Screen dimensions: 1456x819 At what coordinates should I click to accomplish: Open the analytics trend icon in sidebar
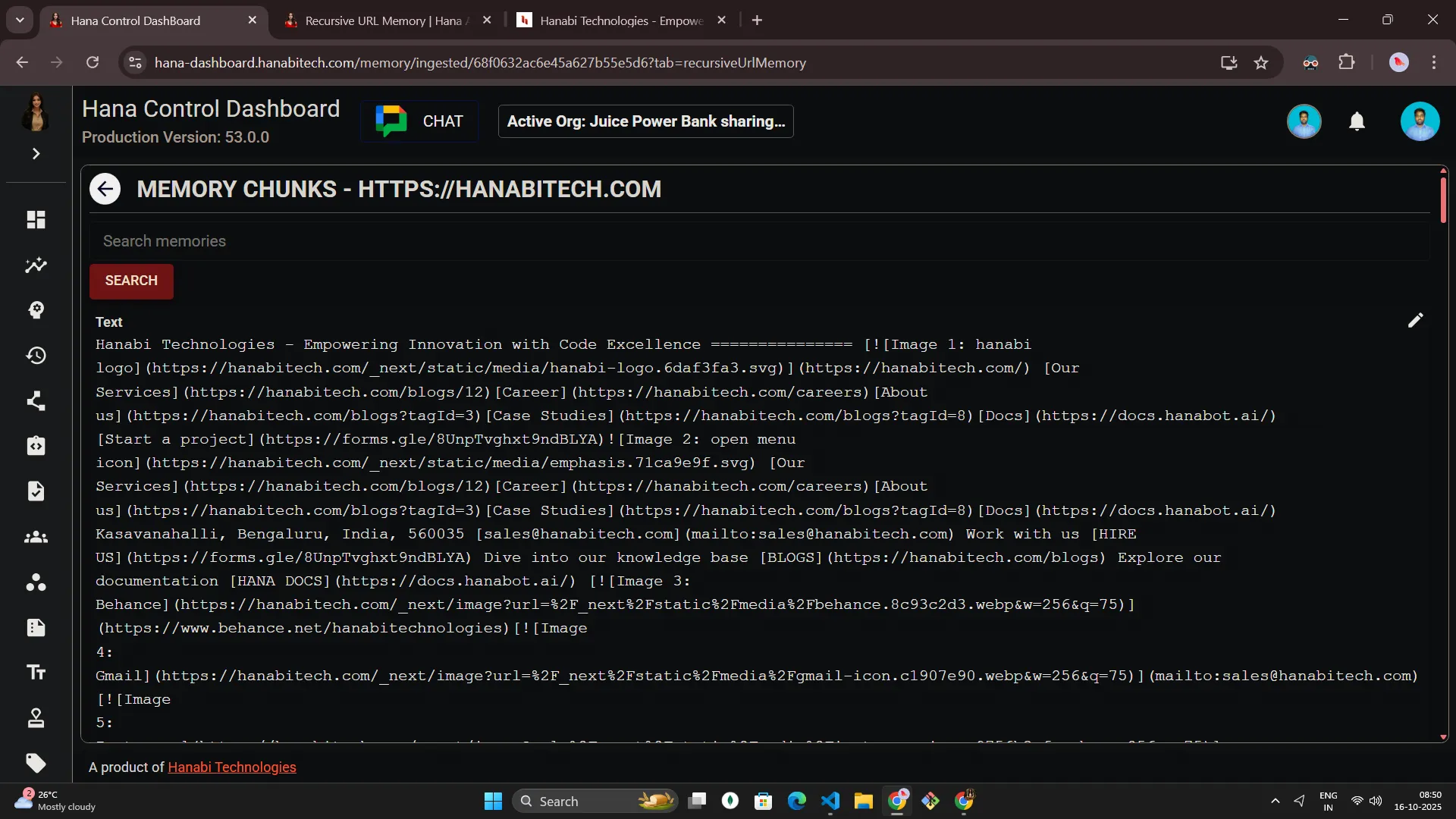[x=36, y=265]
